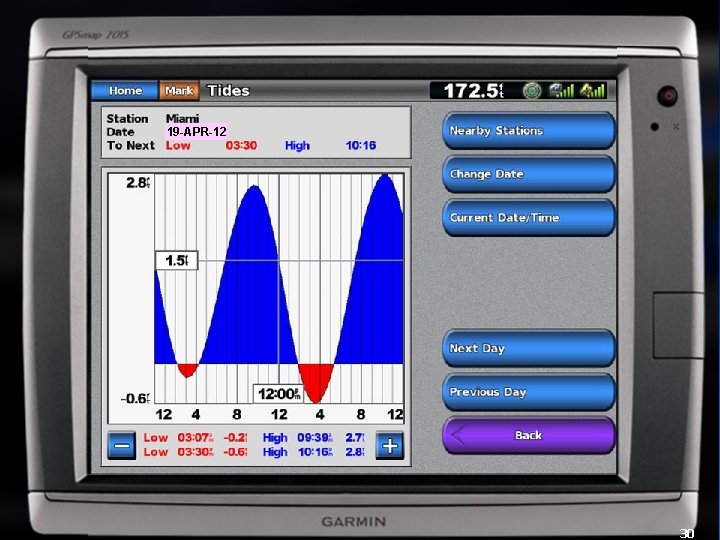Screen dimensions: 720x540
Task: Tap the 2.8 maximum height label
Action: pos(138,183)
